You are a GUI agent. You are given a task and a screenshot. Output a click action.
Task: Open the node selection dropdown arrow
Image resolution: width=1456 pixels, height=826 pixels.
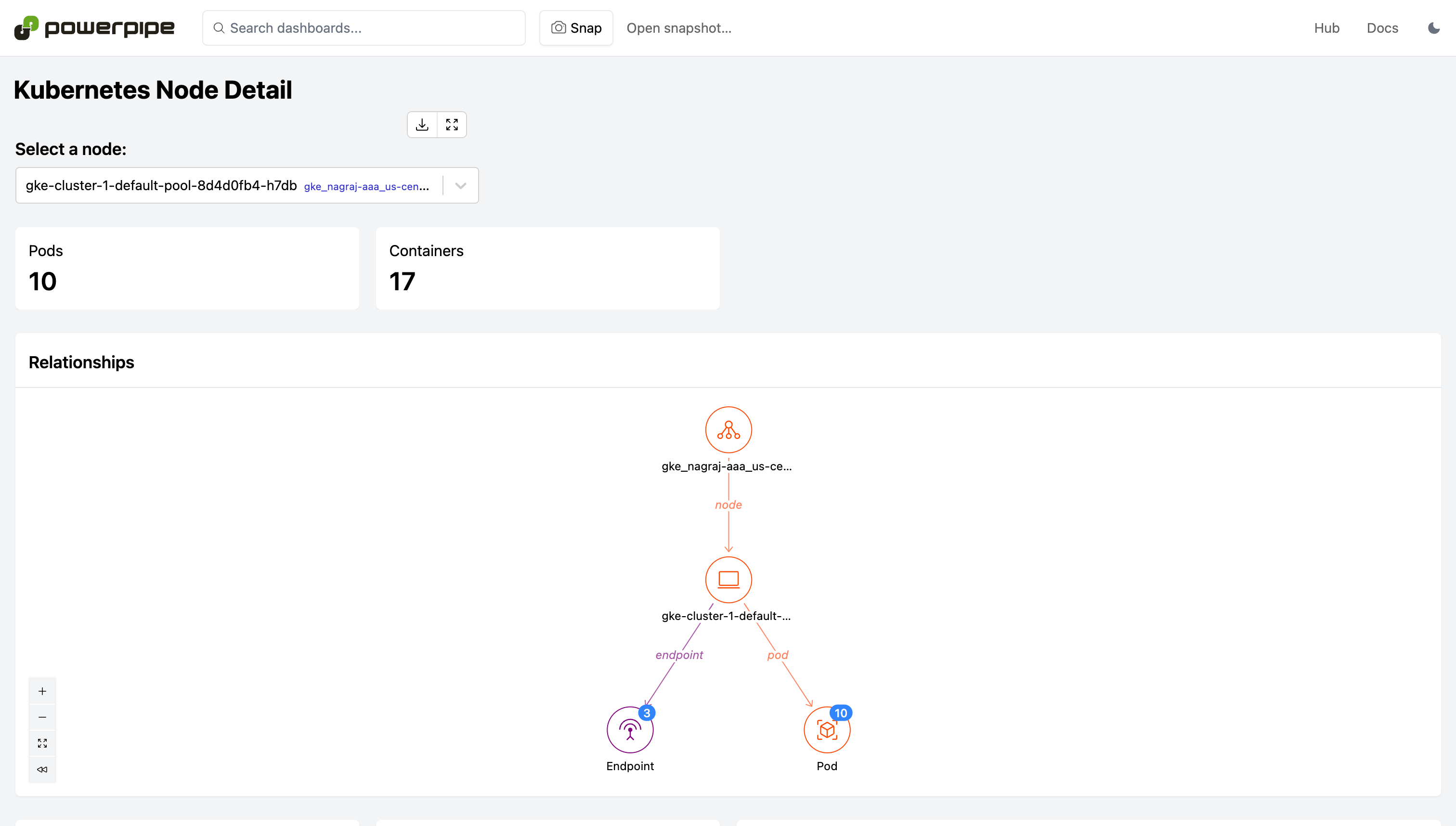pyautogui.click(x=461, y=185)
